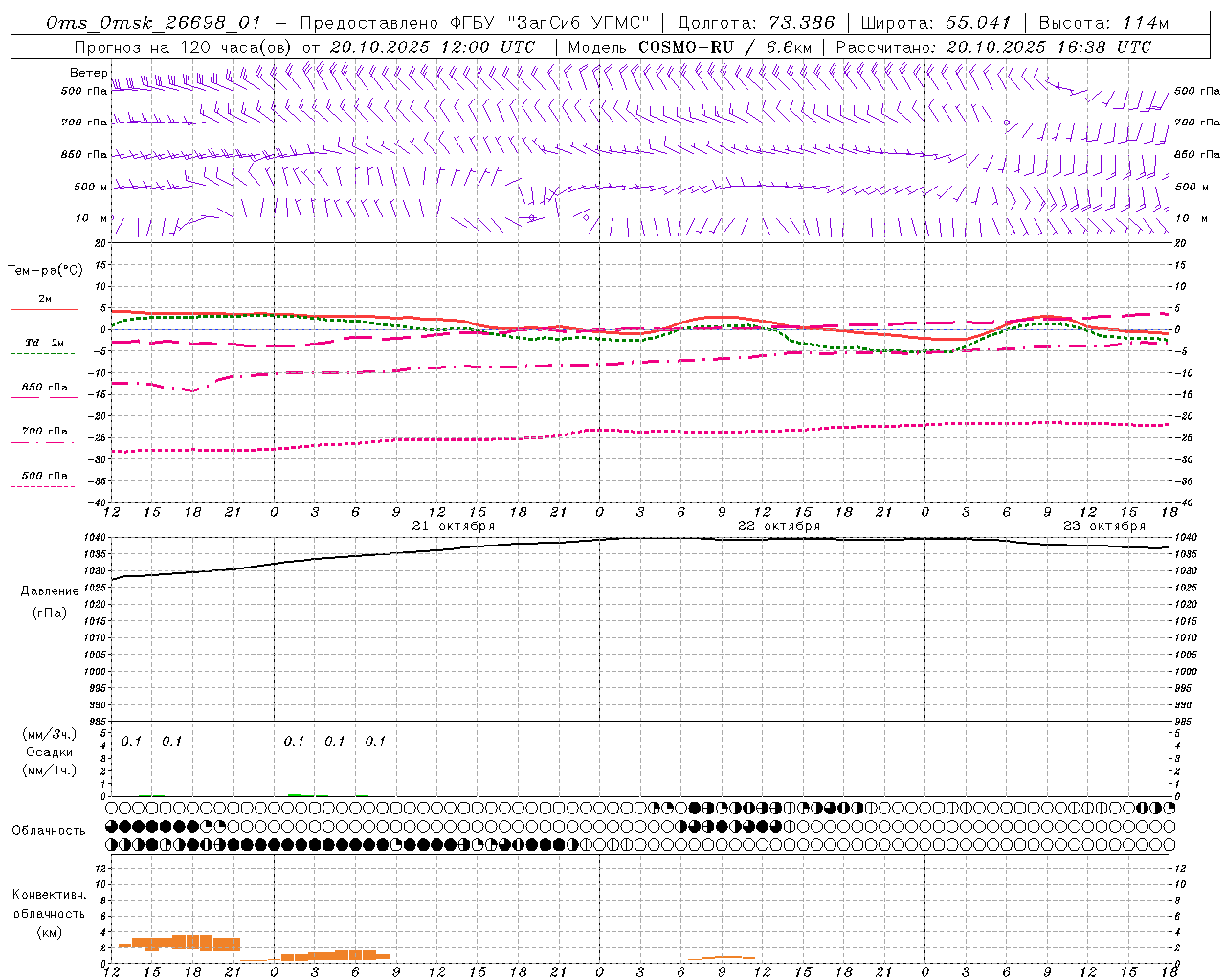Image resolution: width=1225 pixels, height=980 pixels.
Task: Click the Облачность panel label
Action: 49,831
